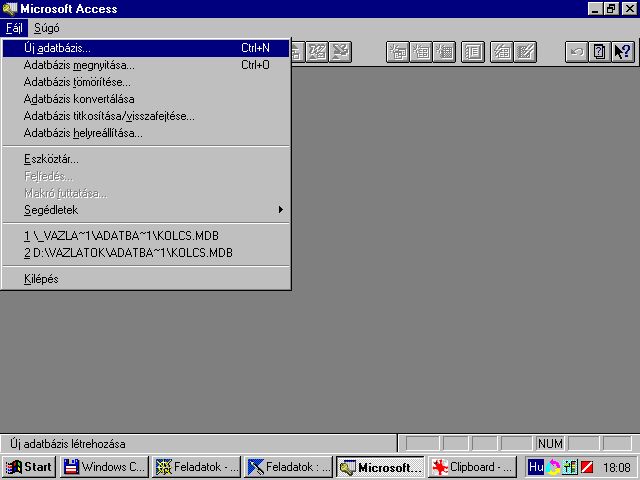640x480 pixels.
Task: Click the New Report toolbar icon
Action: 444,52
